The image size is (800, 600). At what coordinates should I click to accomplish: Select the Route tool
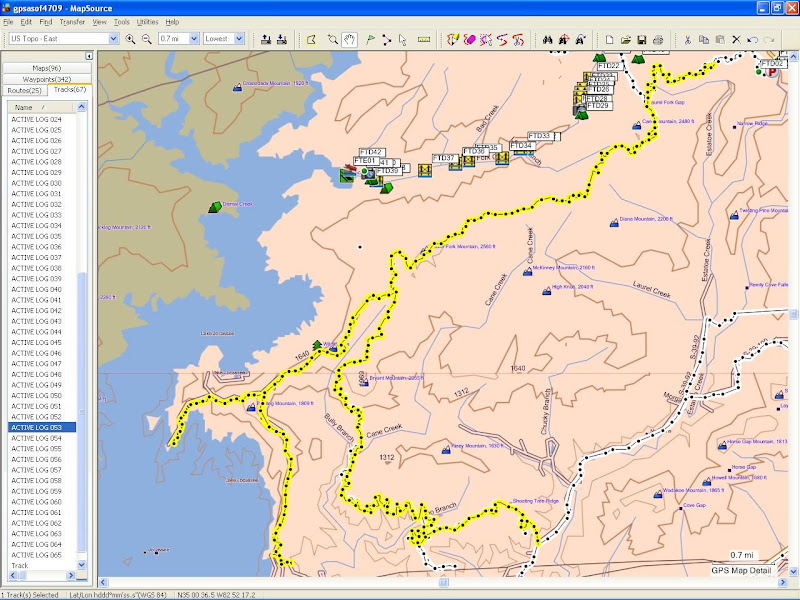pos(386,39)
